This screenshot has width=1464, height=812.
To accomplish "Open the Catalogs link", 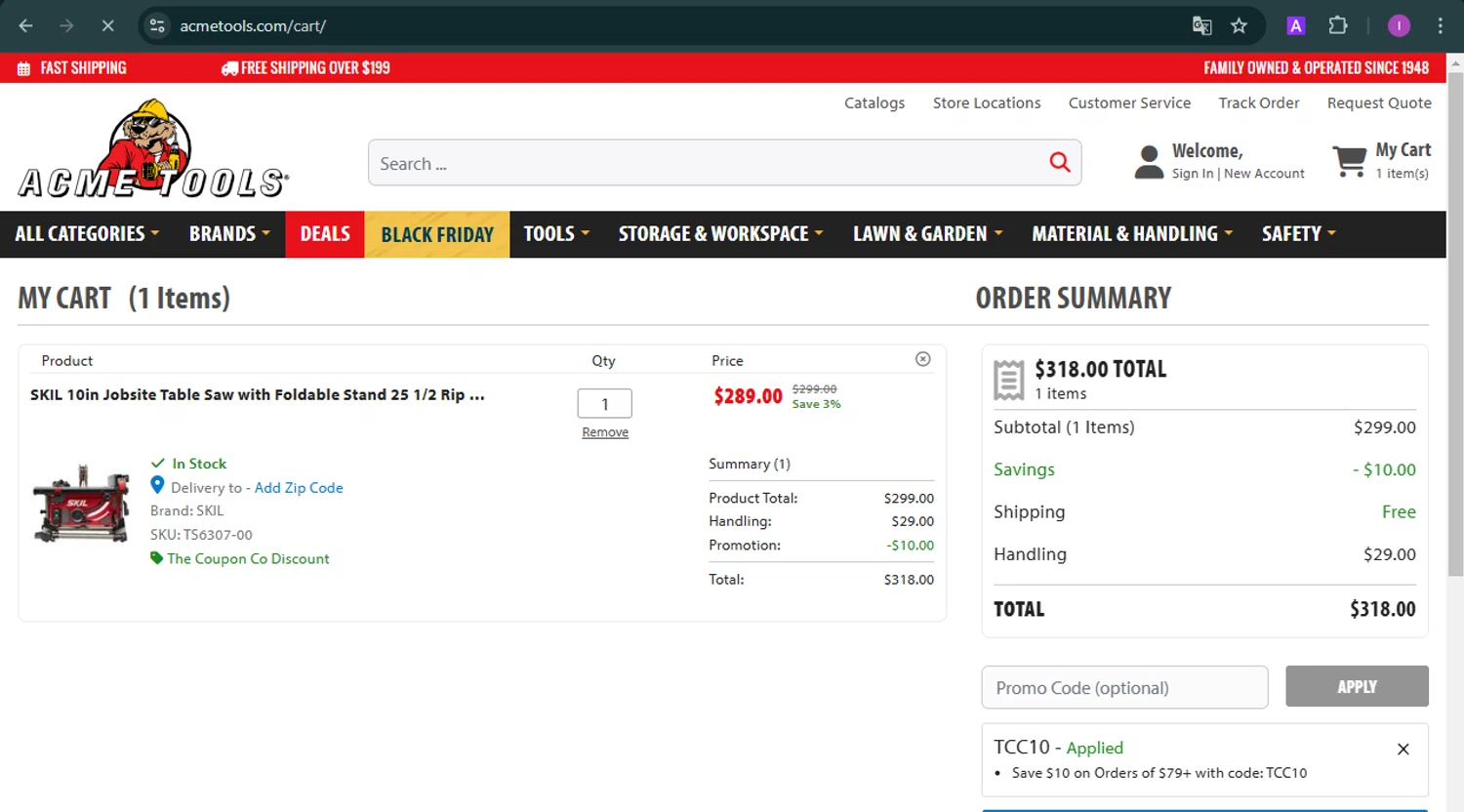I will [x=874, y=102].
